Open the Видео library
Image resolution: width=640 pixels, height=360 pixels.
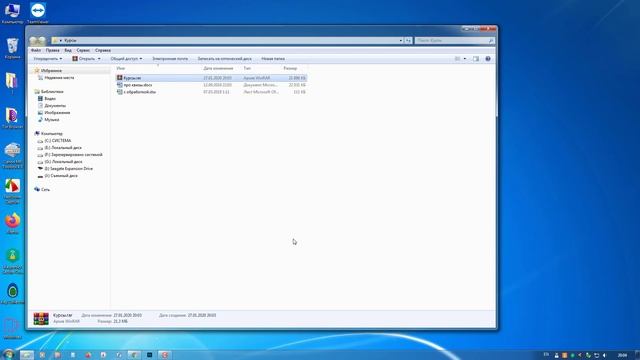click(50, 99)
